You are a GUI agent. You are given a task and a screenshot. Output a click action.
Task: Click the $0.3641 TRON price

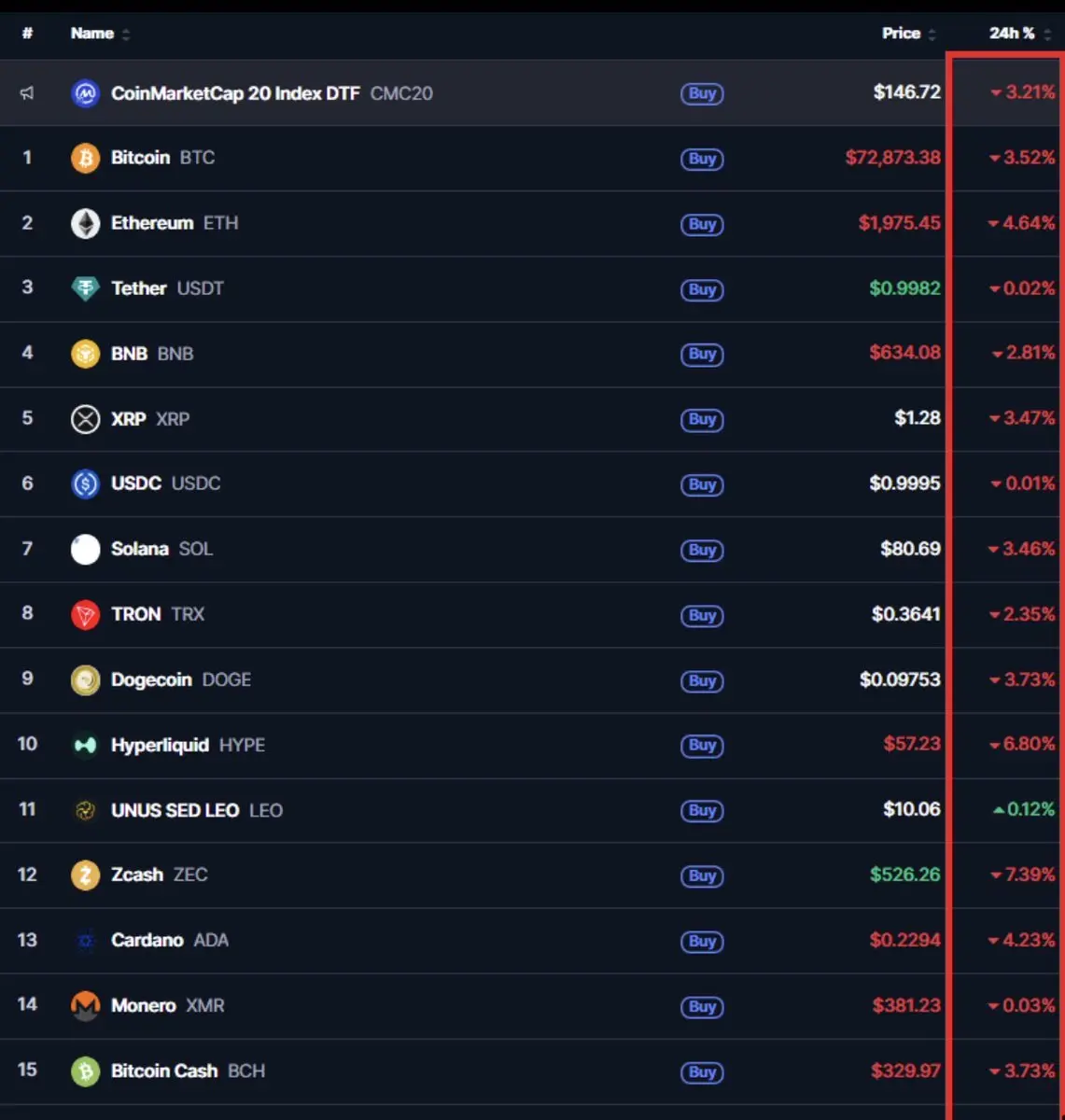tap(905, 614)
